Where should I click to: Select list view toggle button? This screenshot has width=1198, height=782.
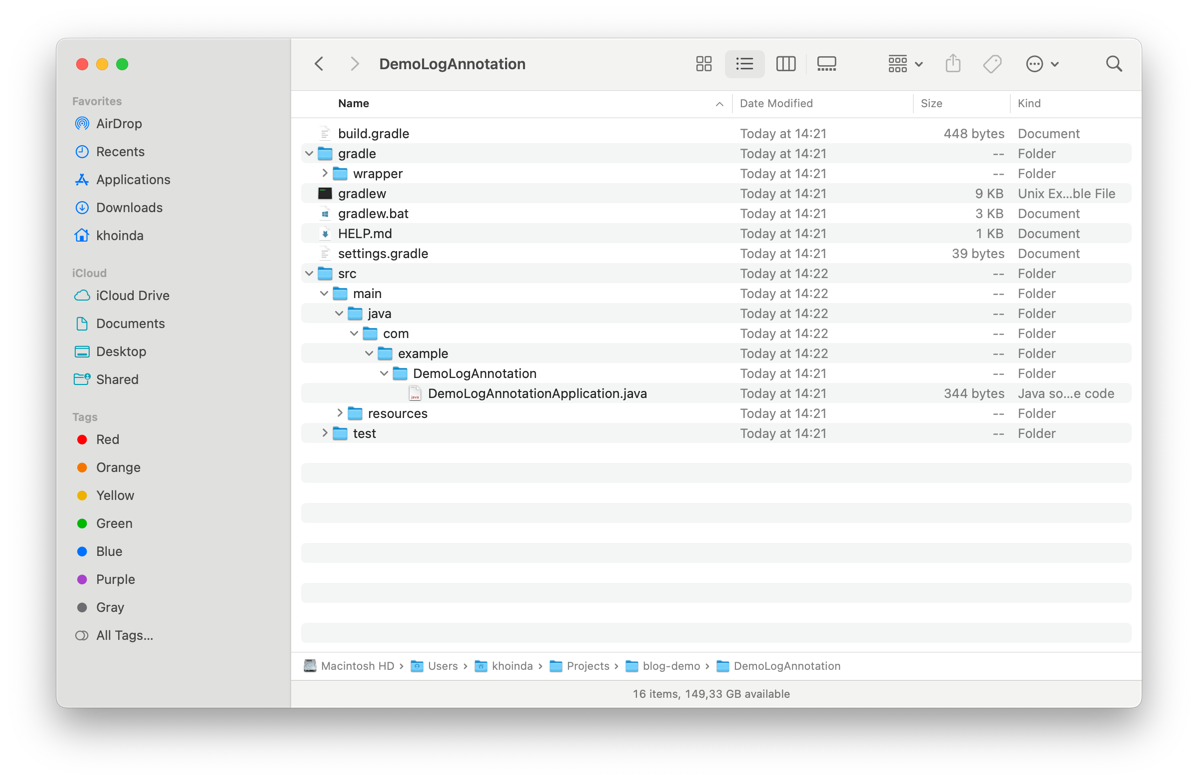(x=745, y=64)
